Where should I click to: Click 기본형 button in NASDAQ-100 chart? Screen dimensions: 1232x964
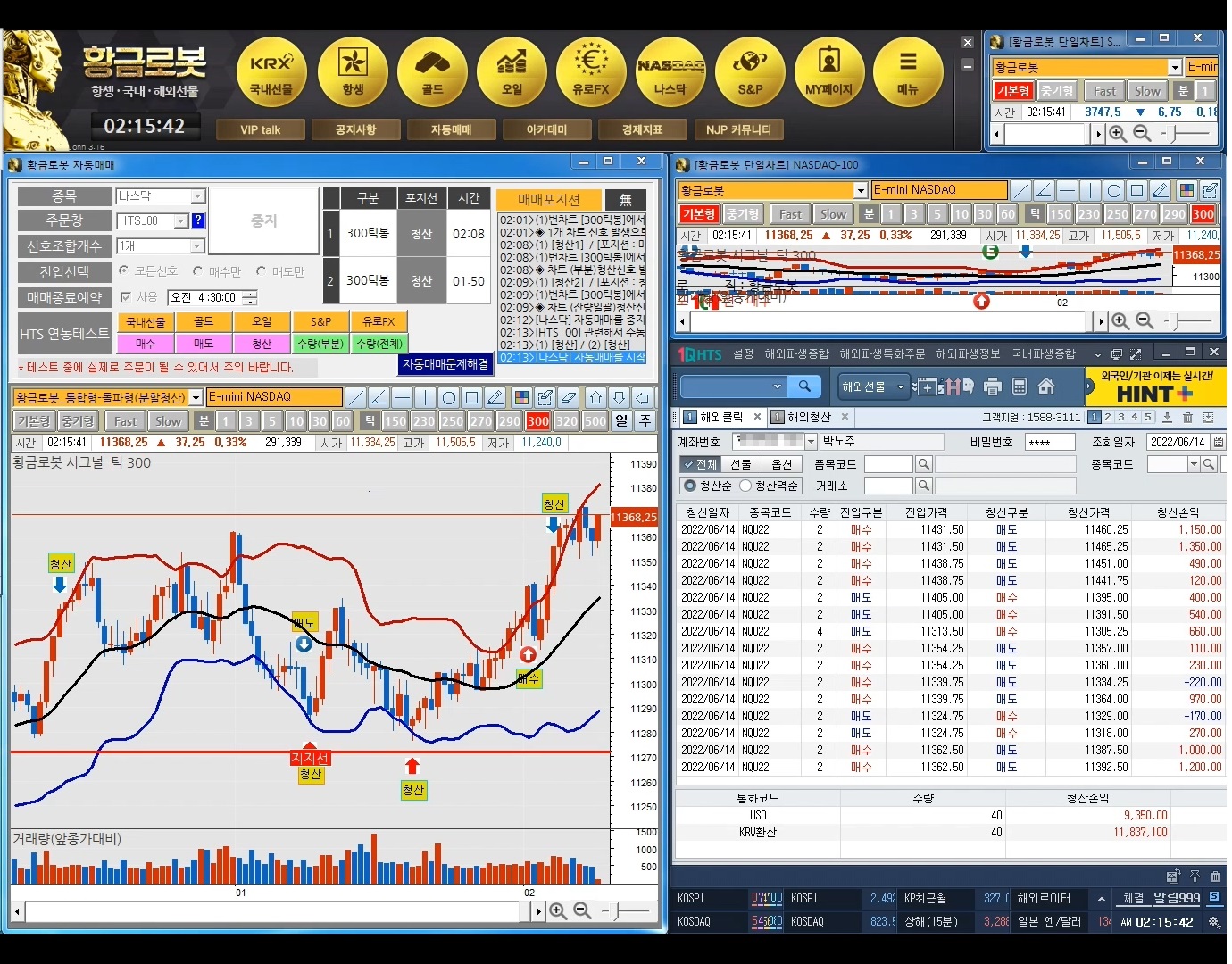coord(699,214)
